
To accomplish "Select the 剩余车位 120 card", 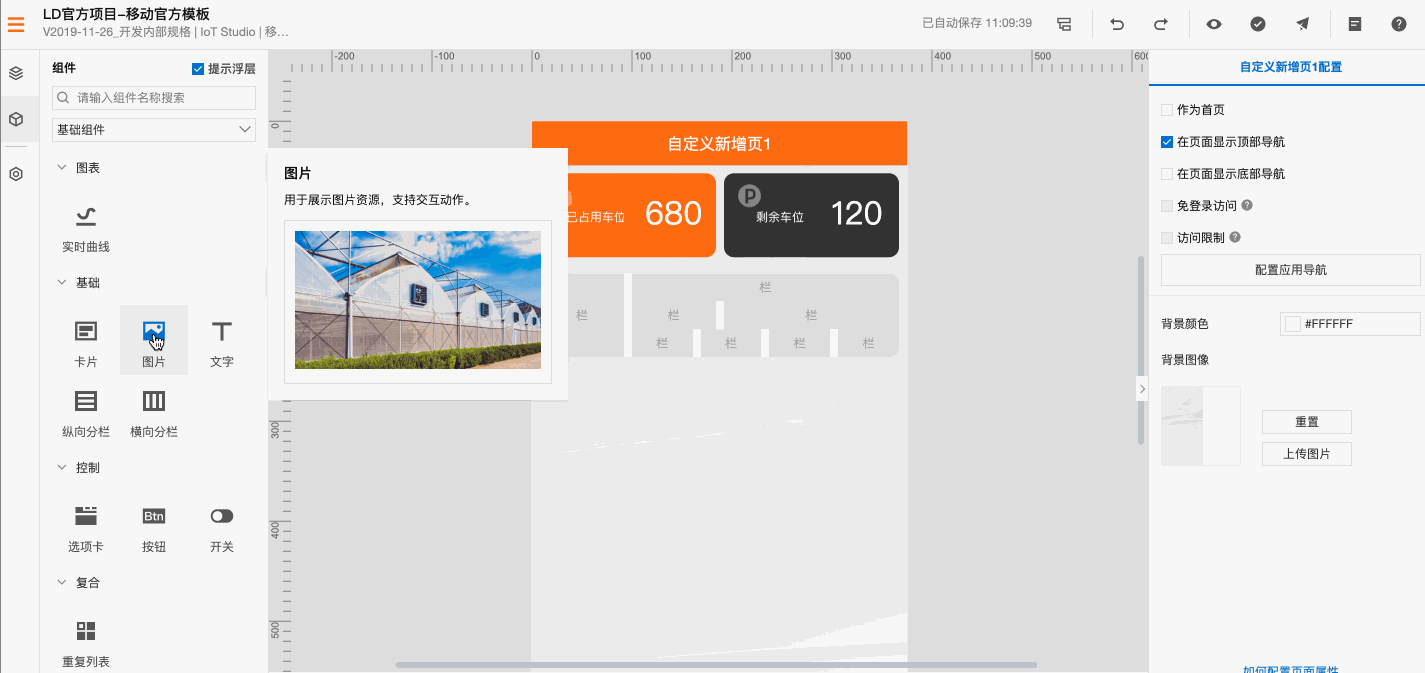I will pyautogui.click(x=811, y=215).
